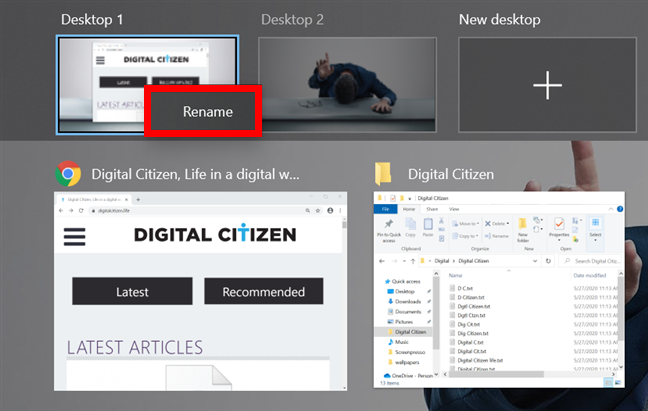648x411 pixels.
Task: Close the Digital Citizen Chrome tab
Action: click(x=126, y=200)
